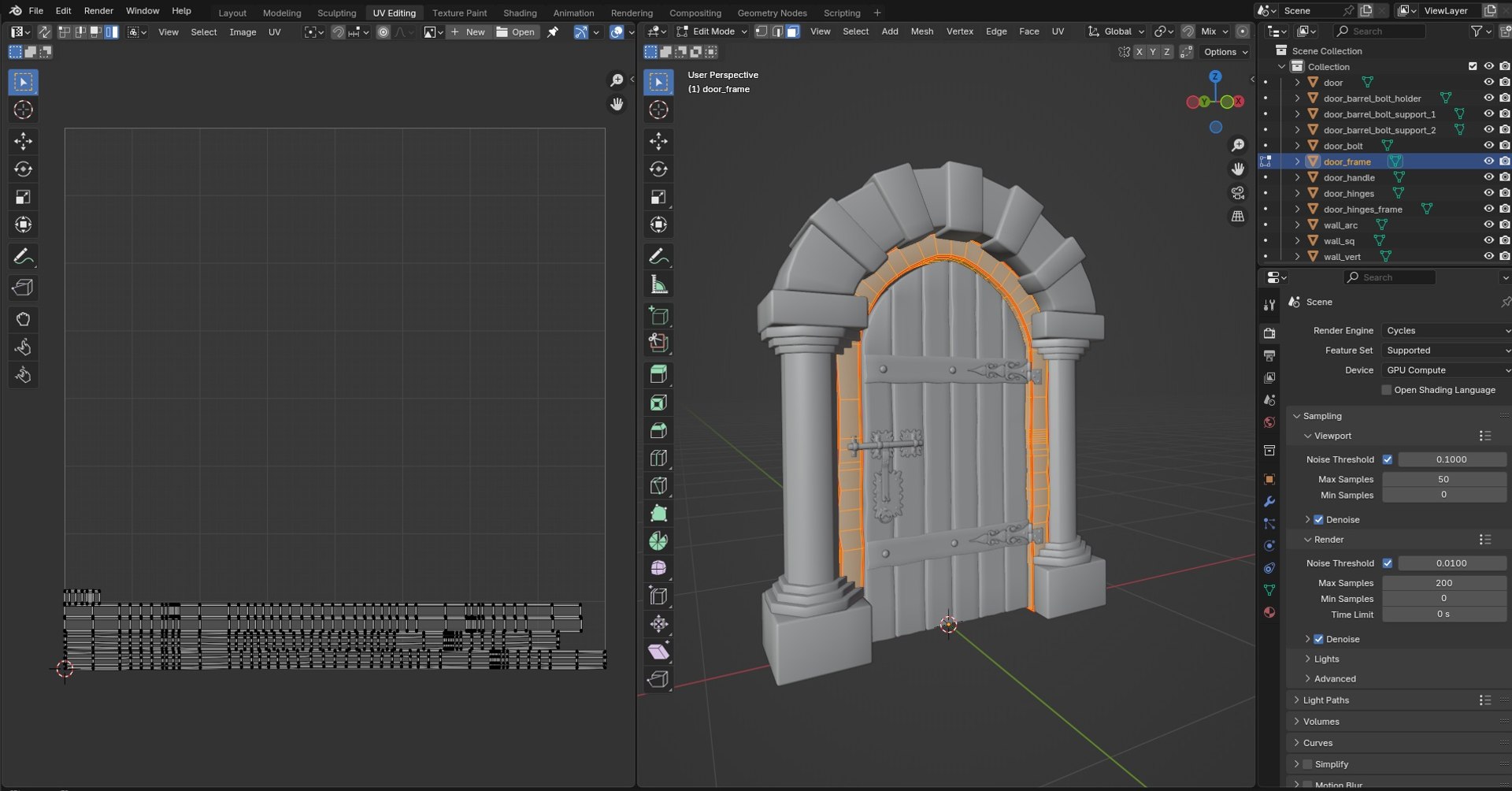Viewport: 1512px width, 791px height.
Task: Hide the door_handle object in viewport
Action: coord(1488,177)
